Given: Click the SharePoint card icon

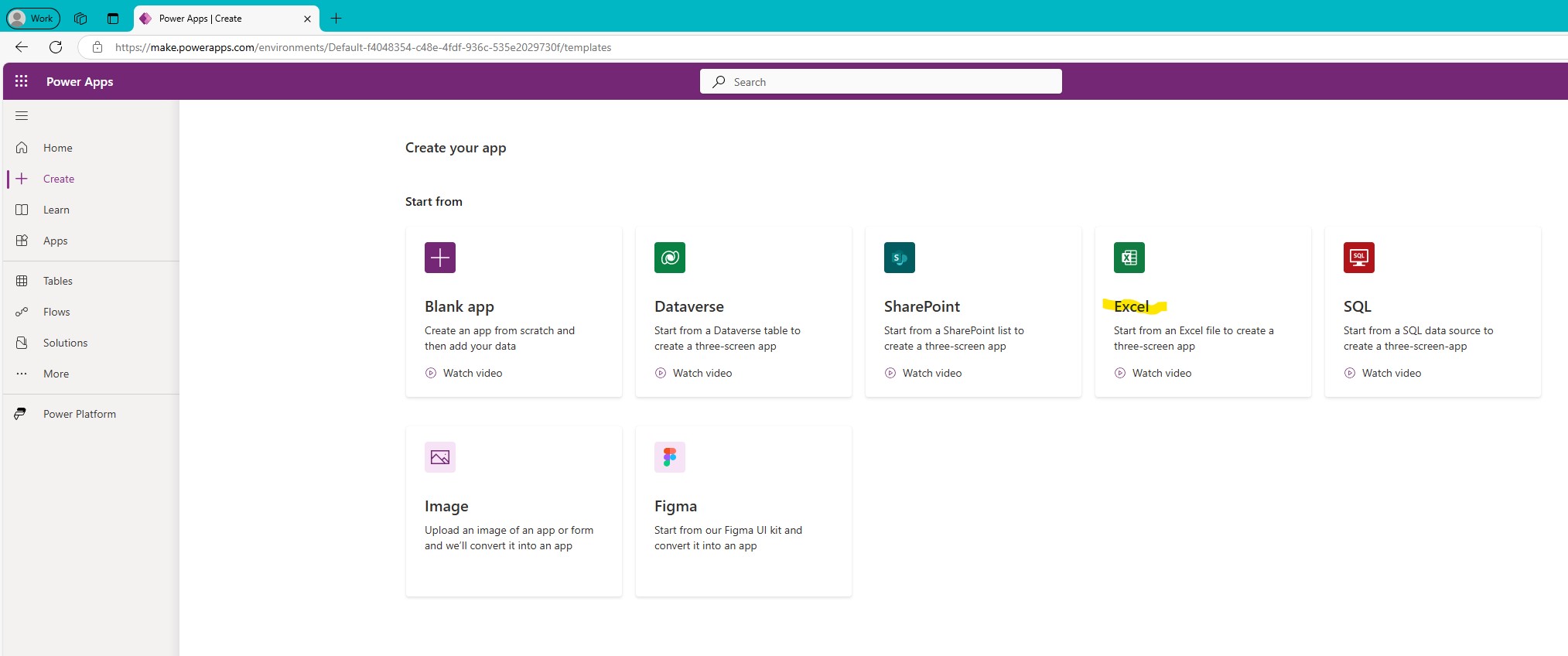Looking at the screenshot, I should [x=900, y=258].
